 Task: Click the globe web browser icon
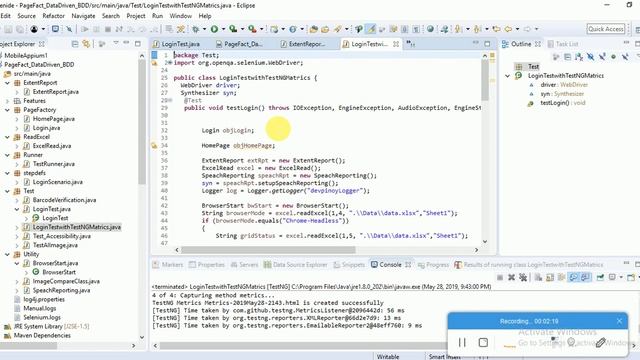pyautogui.click(x=430, y=29)
